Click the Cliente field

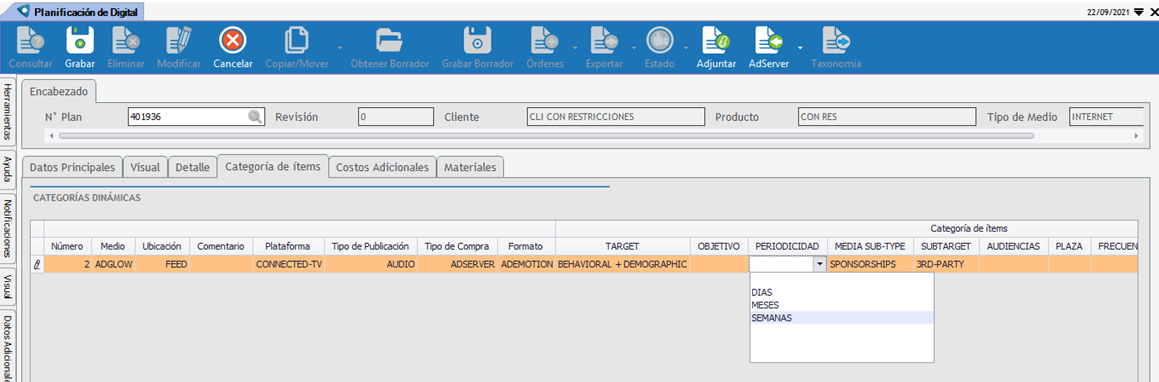click(x=615, y=117)
